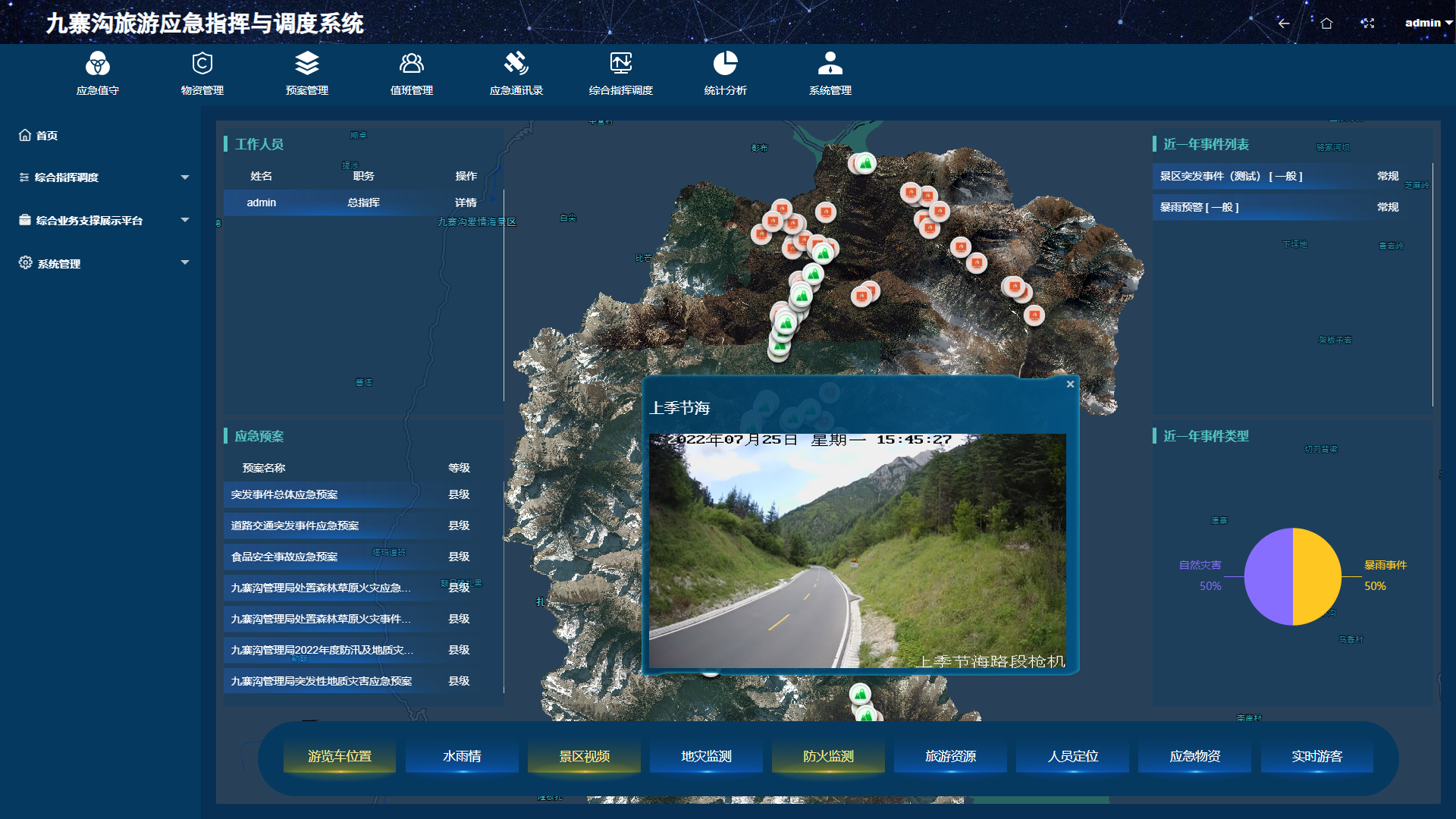Open the admin user dropdown
This screenshot has width=1456, height=819.
point(1428,23)
